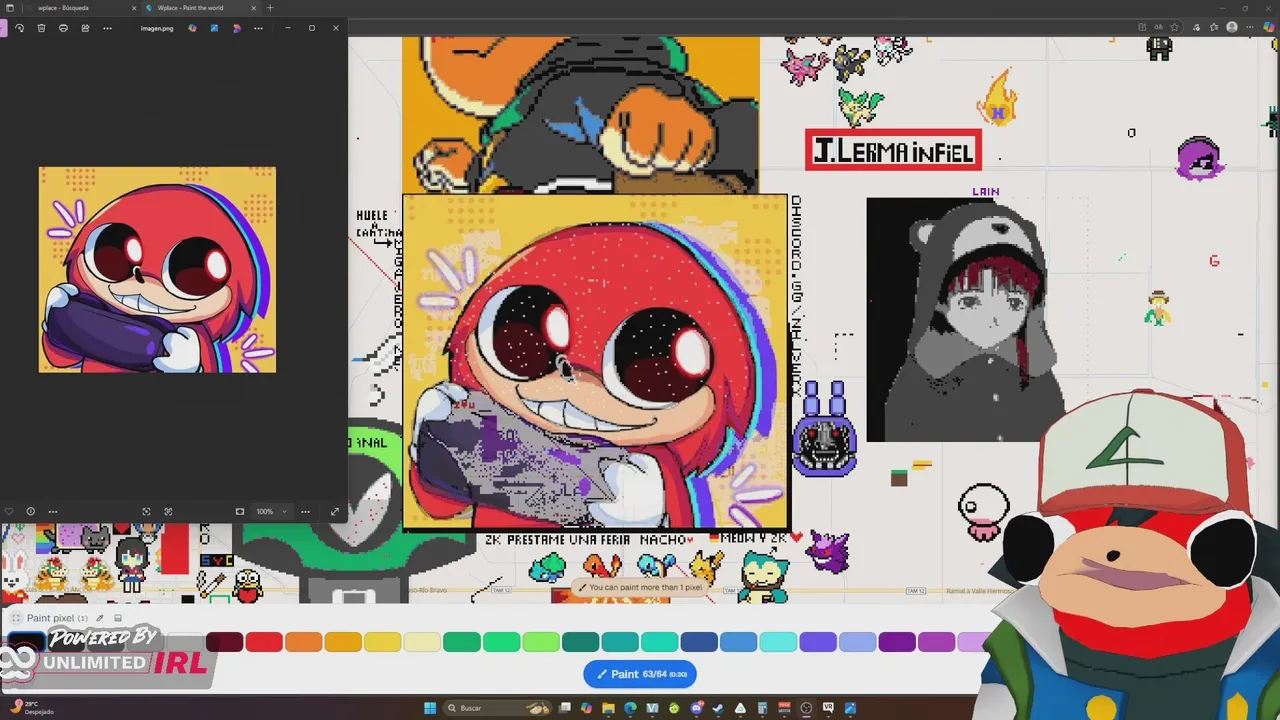Pick the dark teal color swatch
This screenshot has height=720, width=1280.
pyautogui.click(x=580, y=642)
